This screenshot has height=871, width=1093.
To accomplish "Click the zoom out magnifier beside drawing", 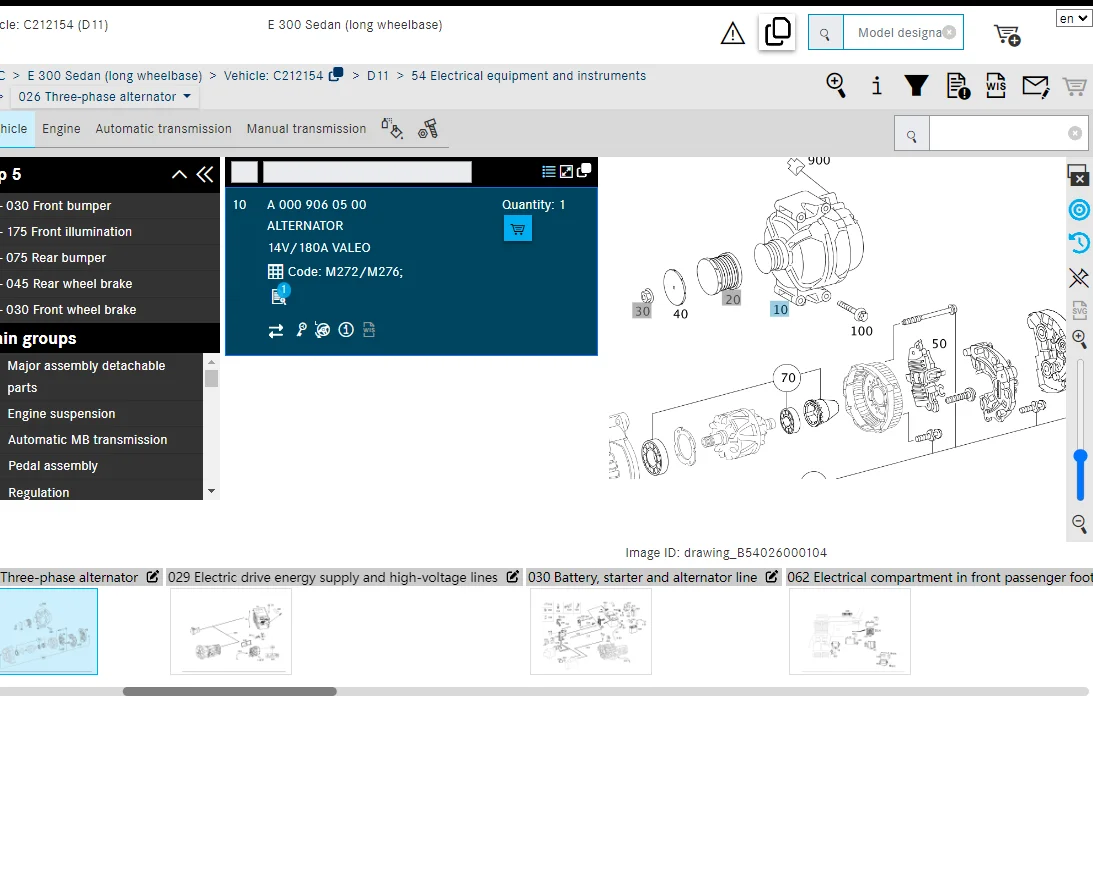I will click(1079, 524).
